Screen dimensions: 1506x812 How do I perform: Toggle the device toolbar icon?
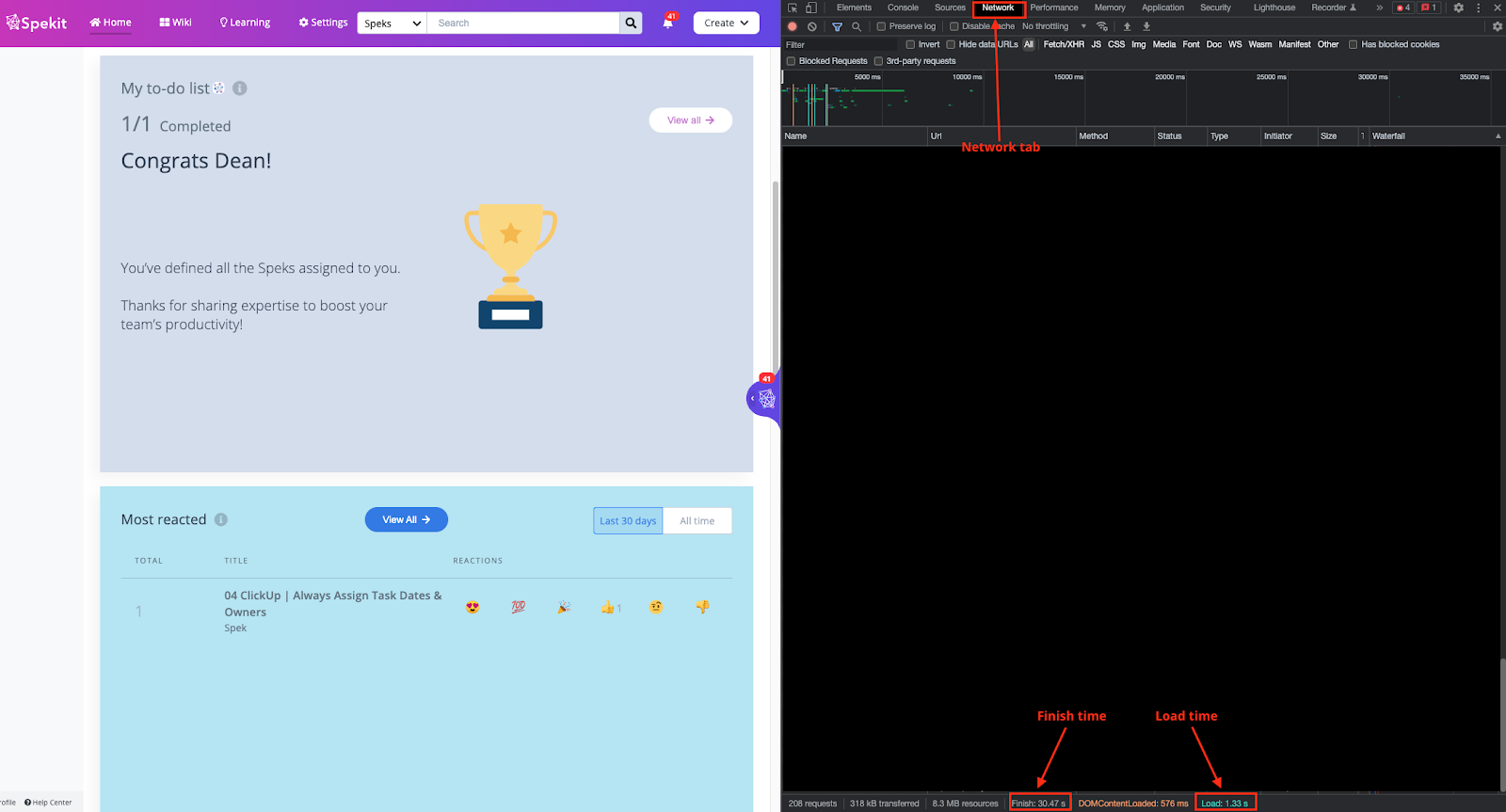(x=810, y=8)
